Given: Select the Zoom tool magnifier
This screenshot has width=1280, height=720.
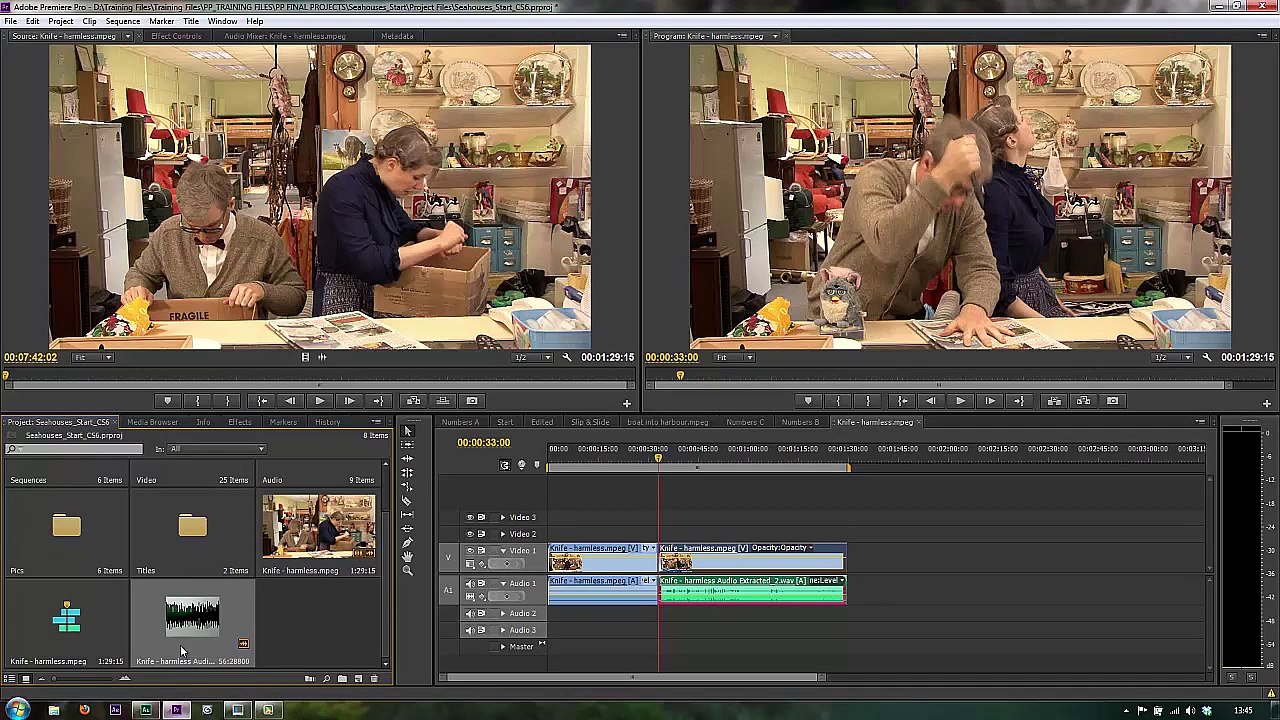Looking at the screenshot, I should coord(407,571).
